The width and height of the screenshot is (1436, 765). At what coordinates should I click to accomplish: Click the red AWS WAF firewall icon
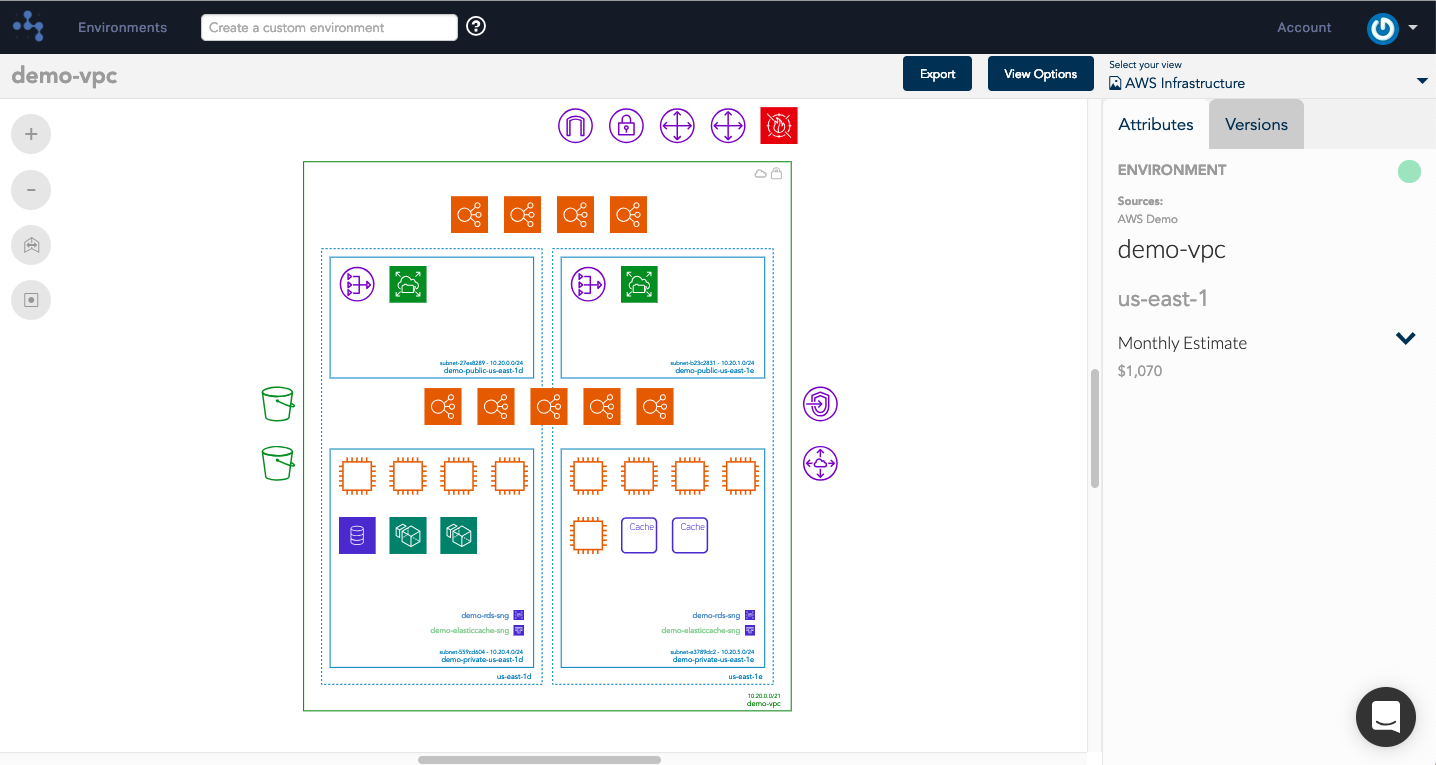click(779, 125)
